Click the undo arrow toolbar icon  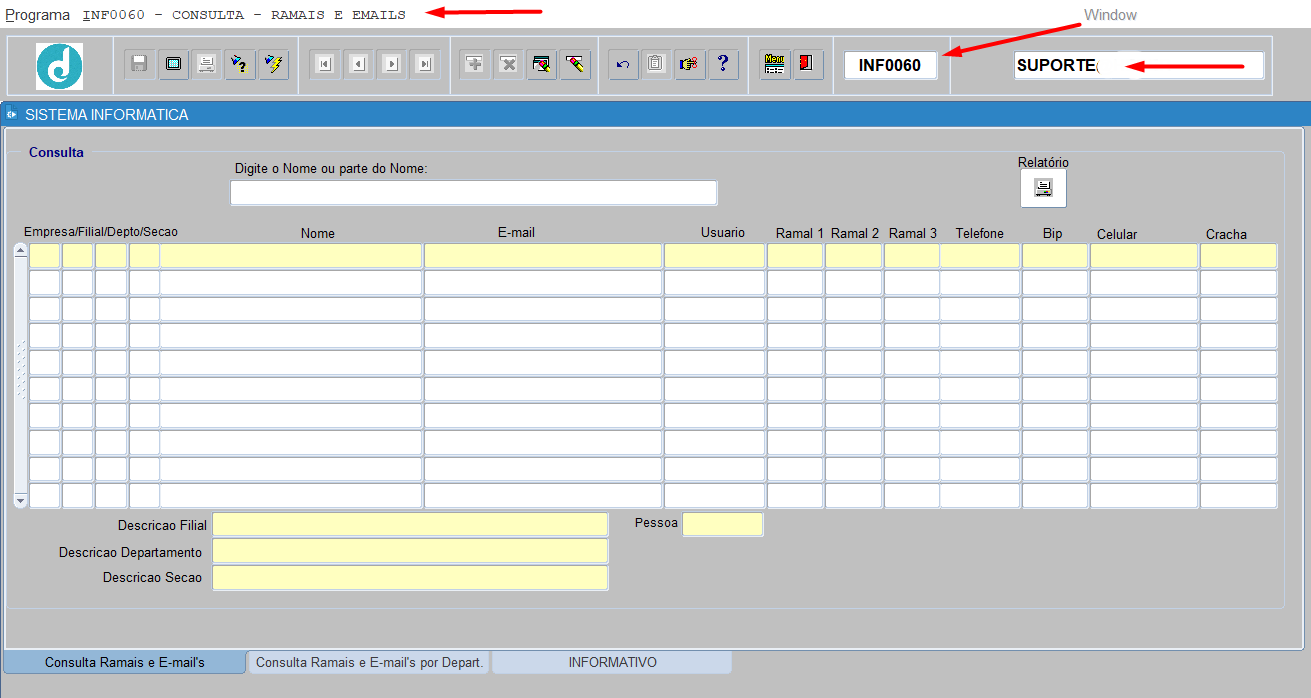623,64
